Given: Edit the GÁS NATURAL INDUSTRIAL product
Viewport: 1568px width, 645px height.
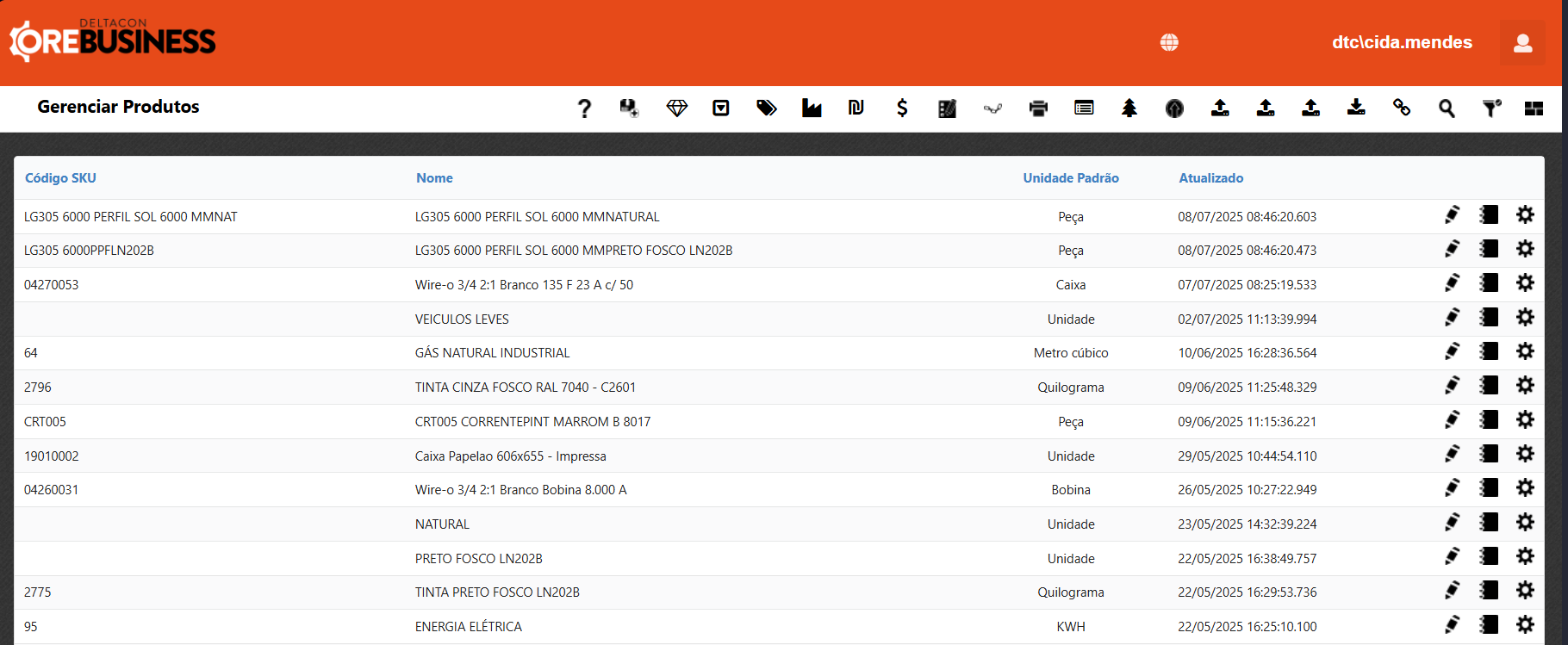Looking at the screenshot, I should coord(1452,351).
